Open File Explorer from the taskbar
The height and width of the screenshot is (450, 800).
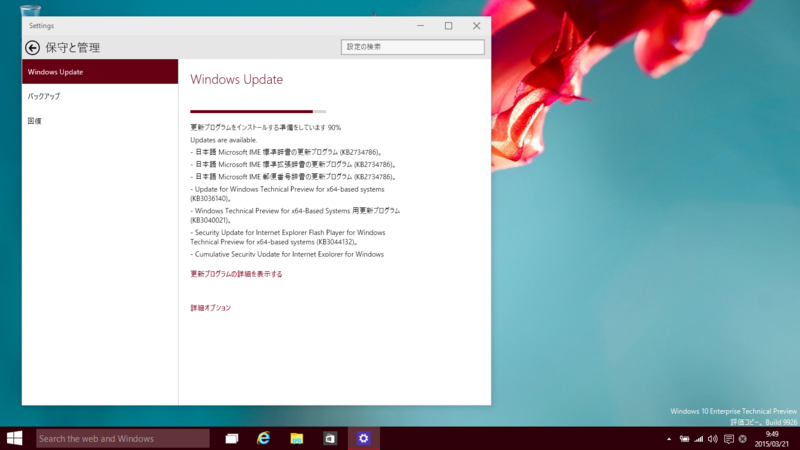(296, 438)
